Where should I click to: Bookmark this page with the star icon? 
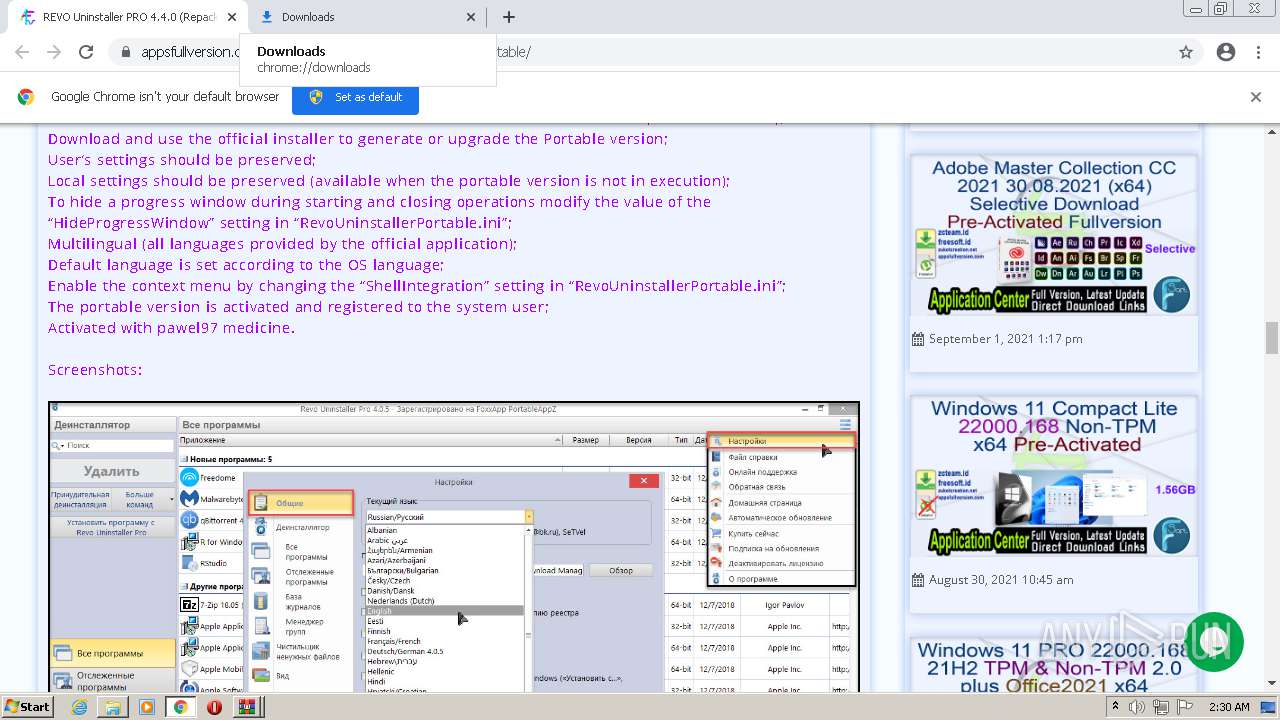coord(1186,52)
